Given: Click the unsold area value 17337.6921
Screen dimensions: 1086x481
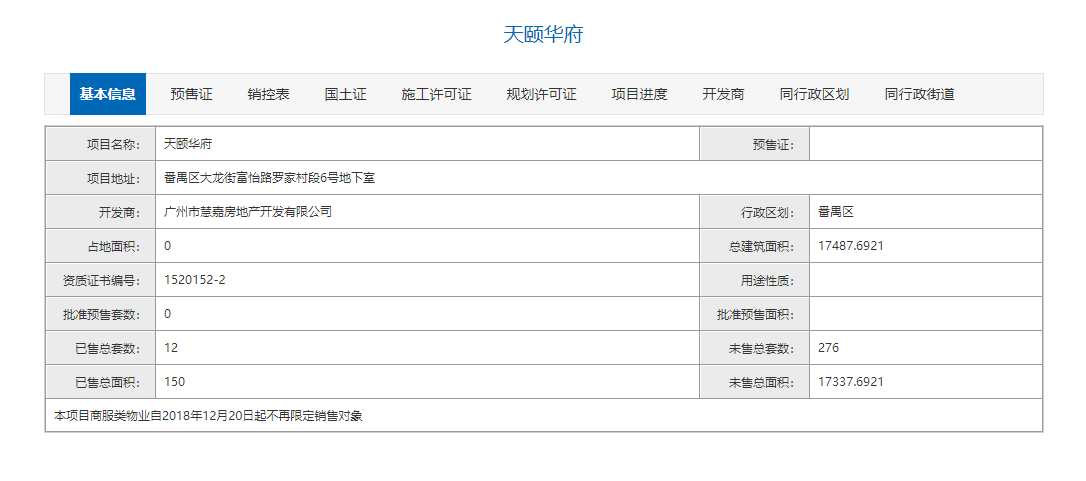Looking at the screenshot, I should [x=850, y=382].
